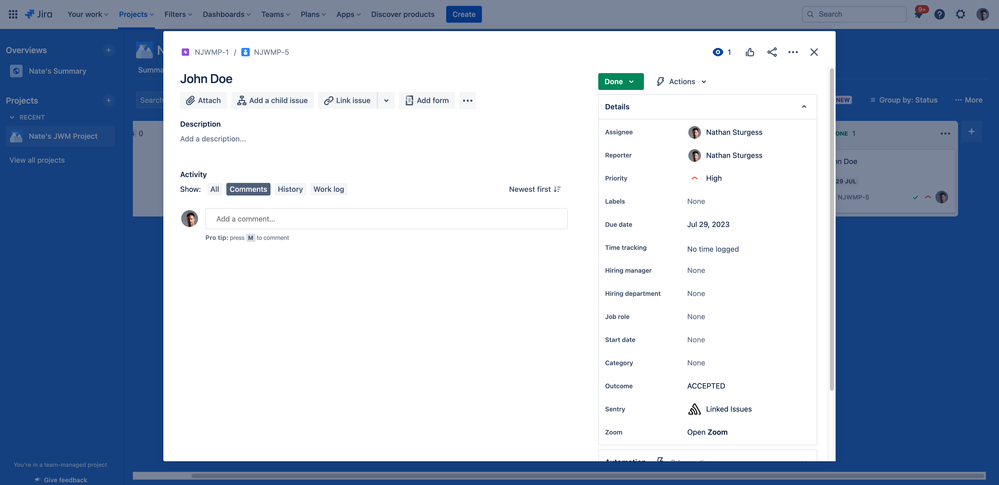
Task: Show Work log activity tab
Action: [329, 189]
